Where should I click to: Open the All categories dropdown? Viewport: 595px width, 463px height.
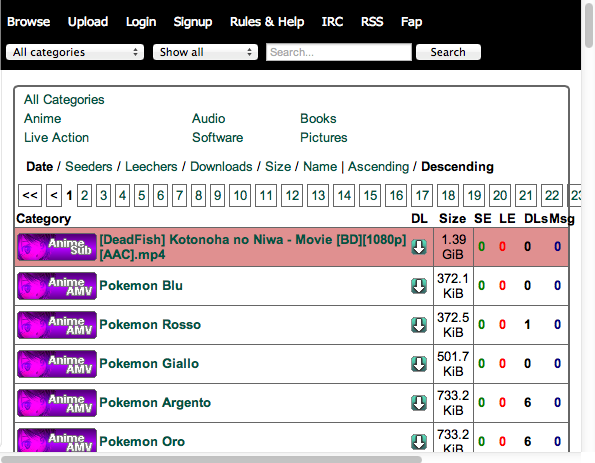(75, 52)
